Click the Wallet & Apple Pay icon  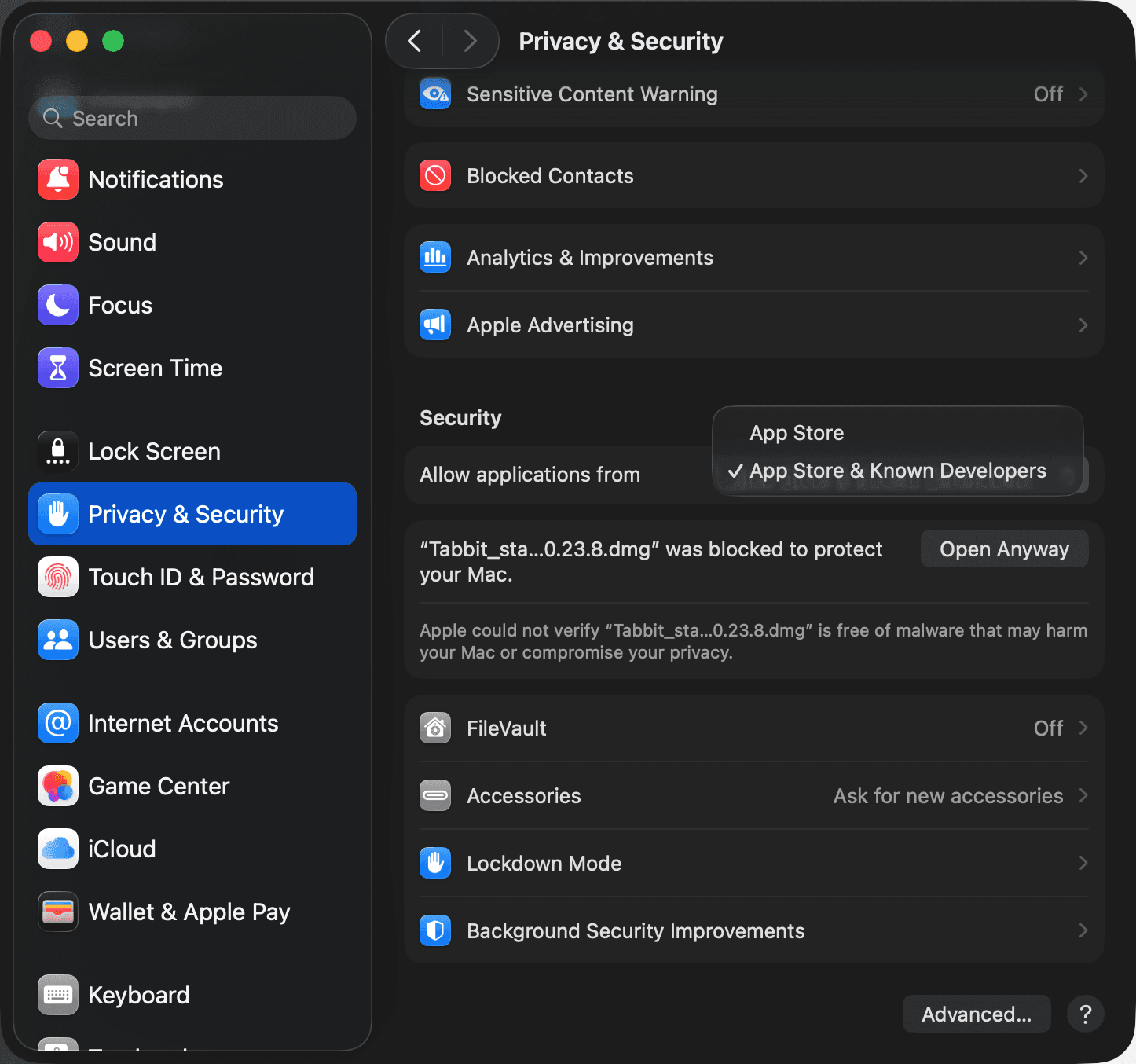58,912
